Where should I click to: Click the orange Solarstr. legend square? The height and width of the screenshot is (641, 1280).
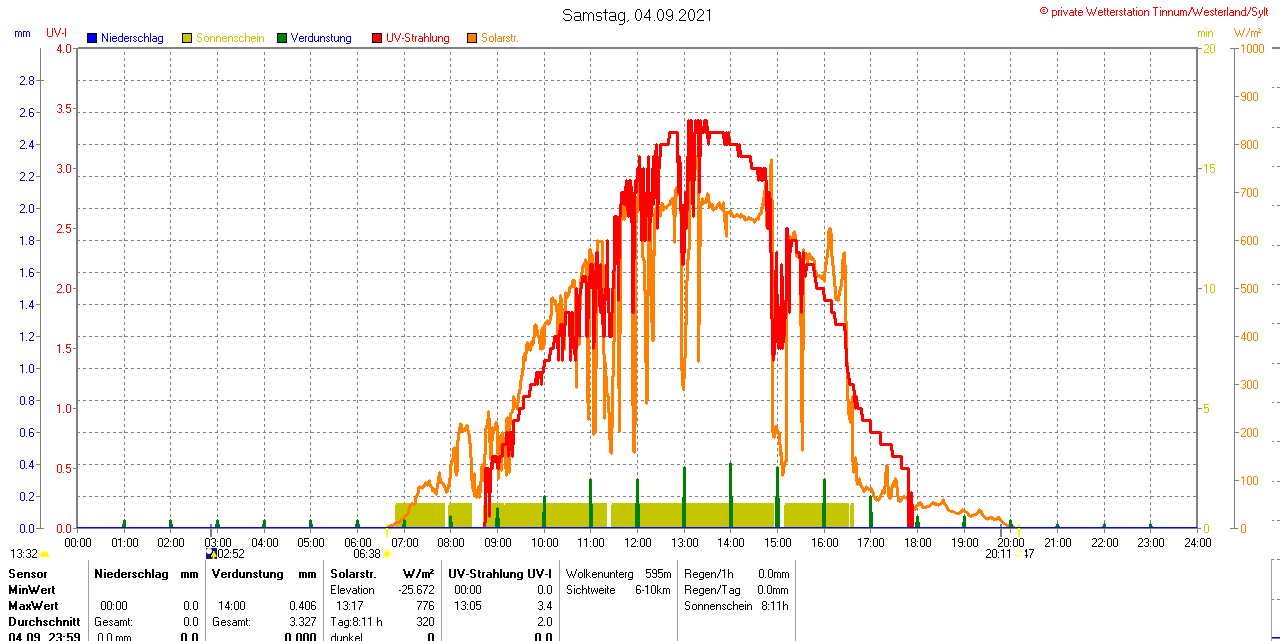(x=472, y=38)
